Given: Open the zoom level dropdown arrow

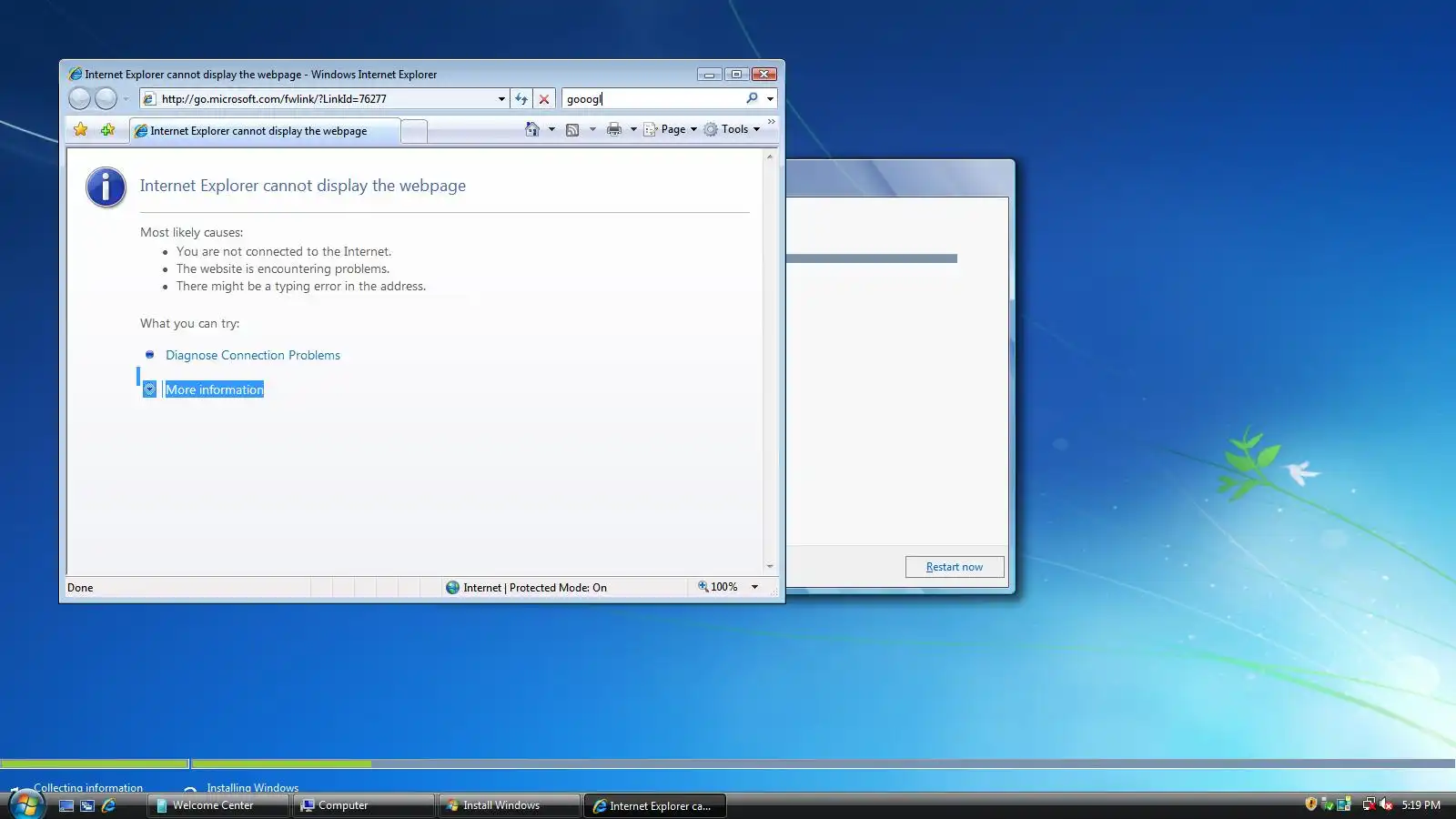Looking at the screenshot, I should (x=754, y=587).
